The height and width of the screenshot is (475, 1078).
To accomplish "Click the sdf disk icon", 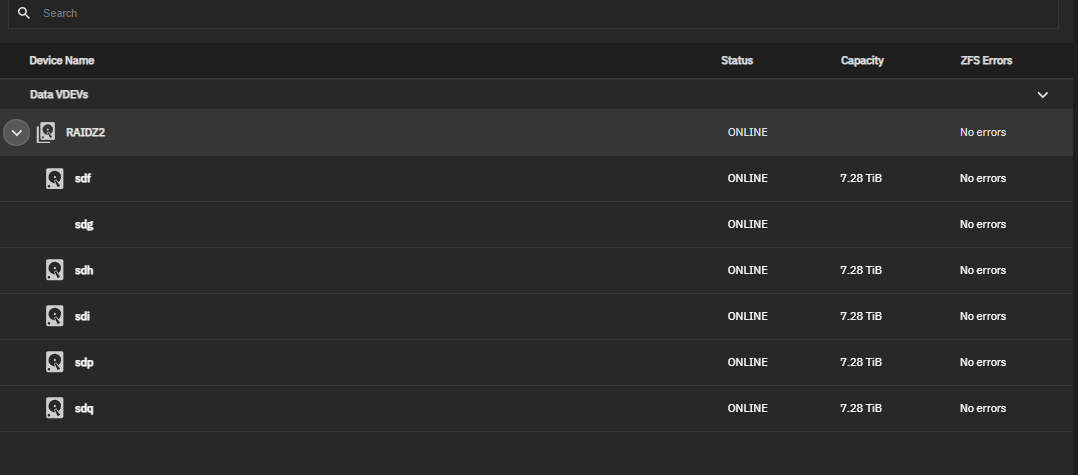I will tap(54, 179).
